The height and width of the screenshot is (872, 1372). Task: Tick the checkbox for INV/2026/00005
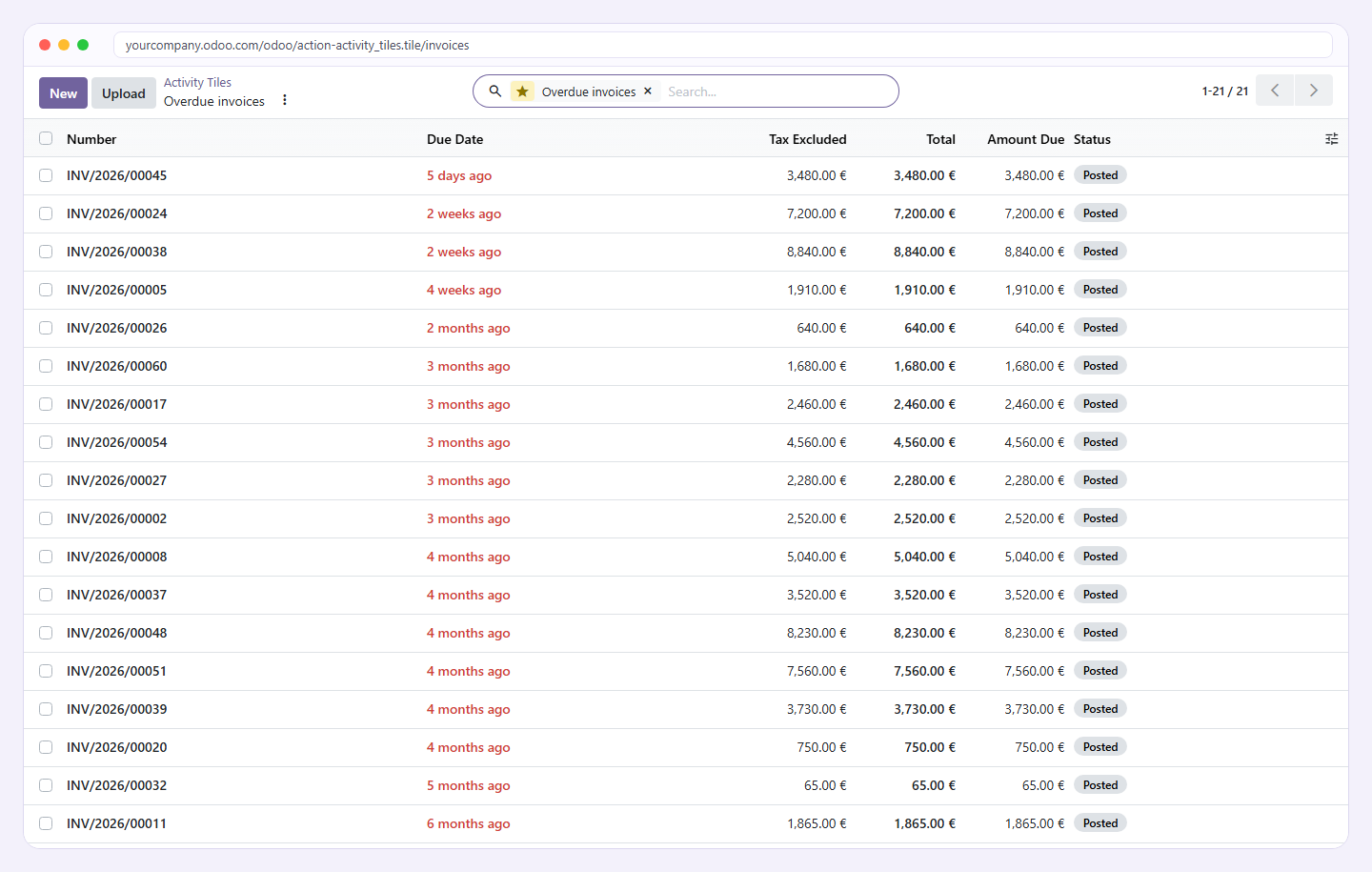[46, 290]
